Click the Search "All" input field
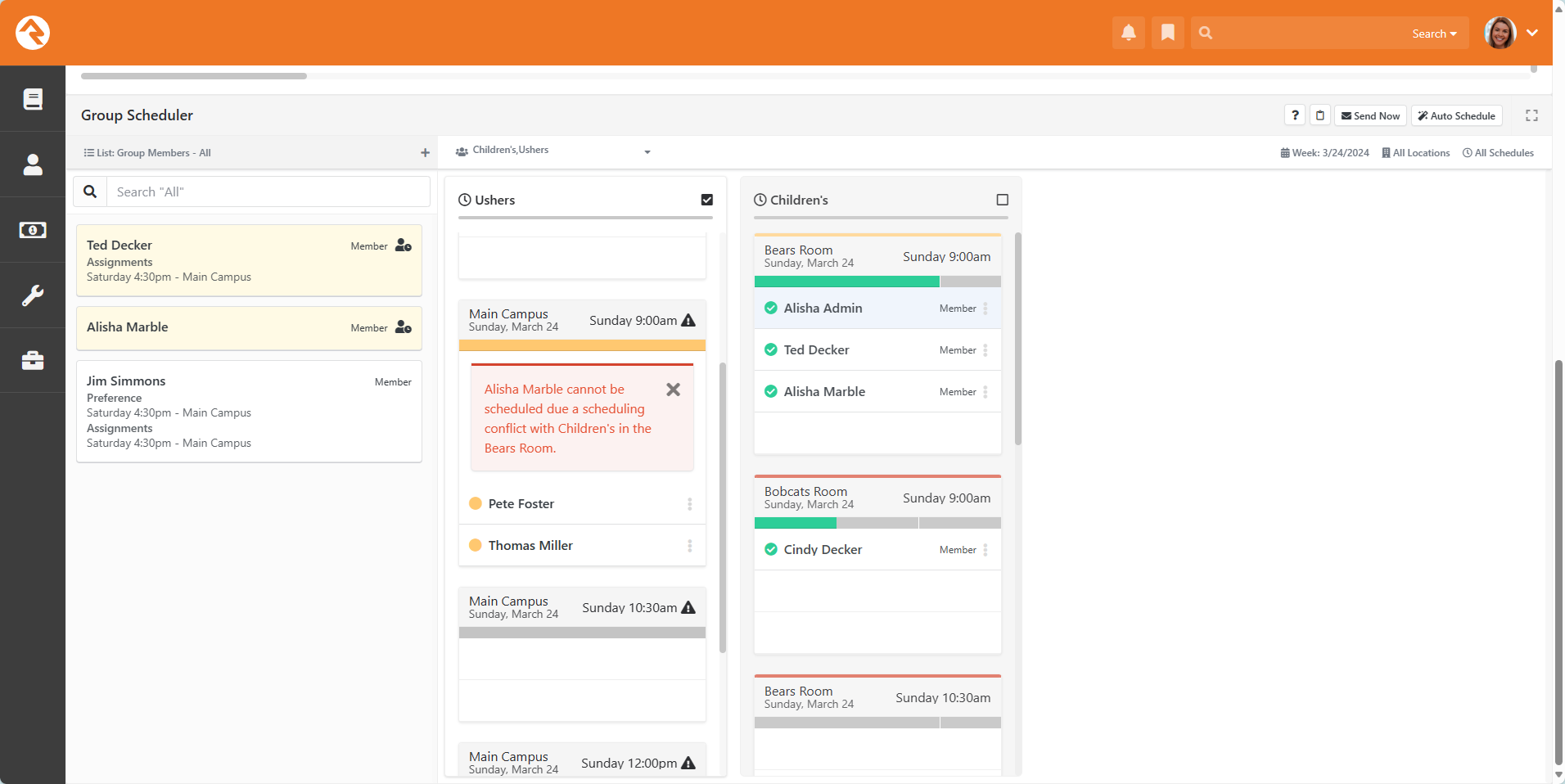This screenshot has height=784, width=1565. click(268, 191)
